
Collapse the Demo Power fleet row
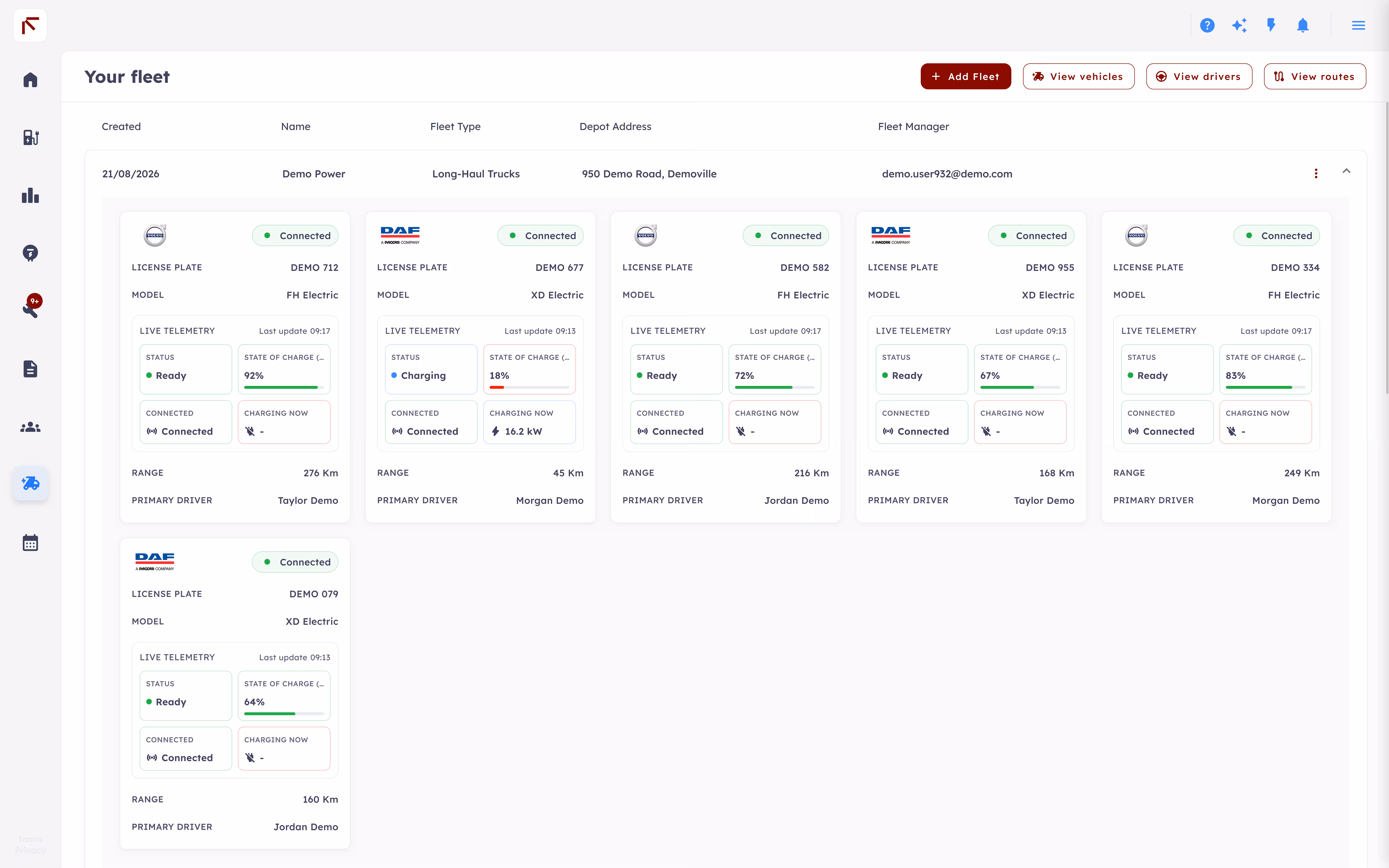[x=1346, y=171]
